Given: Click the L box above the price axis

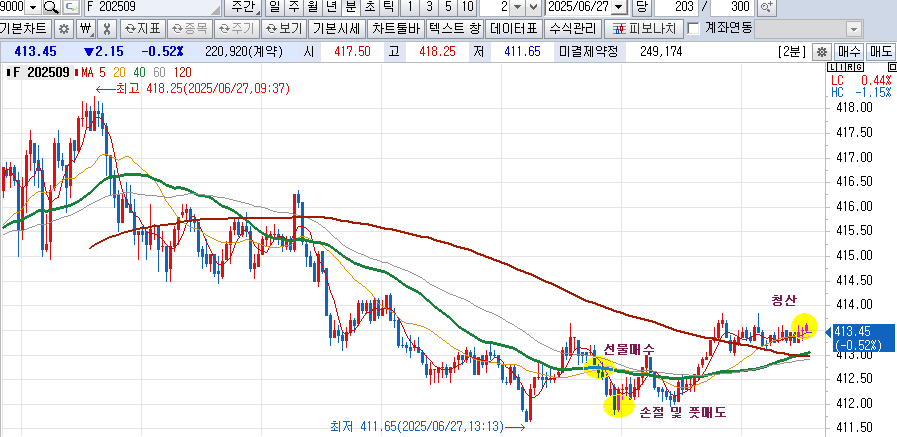Looking at the screenshot, I should click(834, 67).
